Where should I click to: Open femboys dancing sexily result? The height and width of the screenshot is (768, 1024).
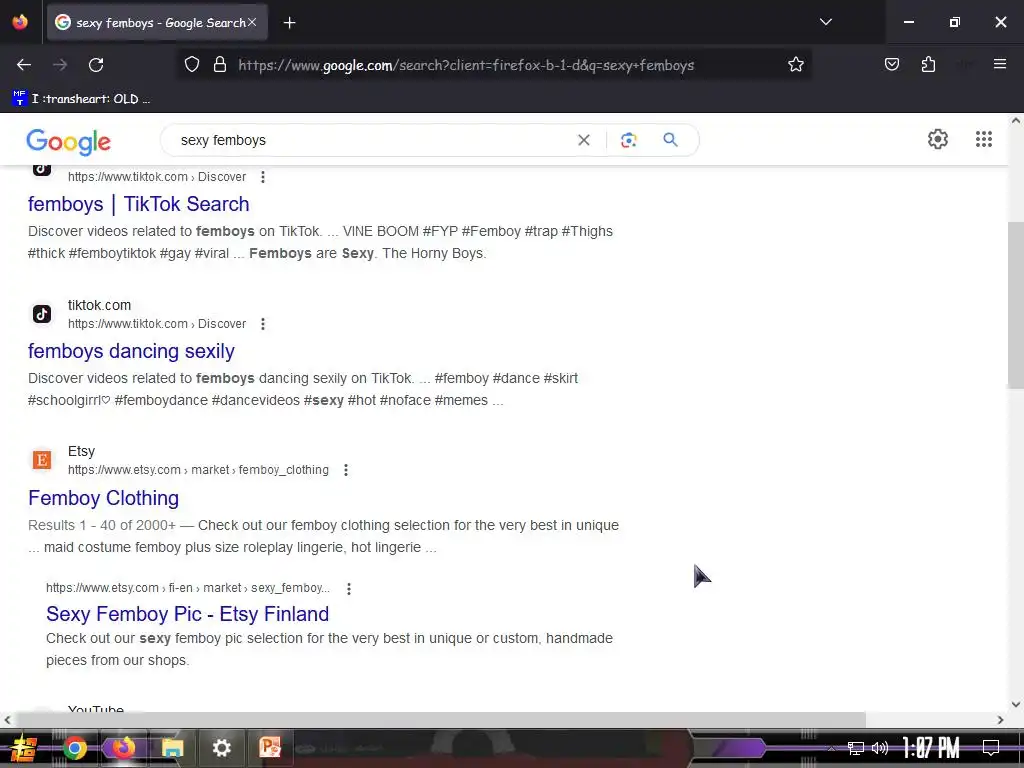[x=131, y=351]
